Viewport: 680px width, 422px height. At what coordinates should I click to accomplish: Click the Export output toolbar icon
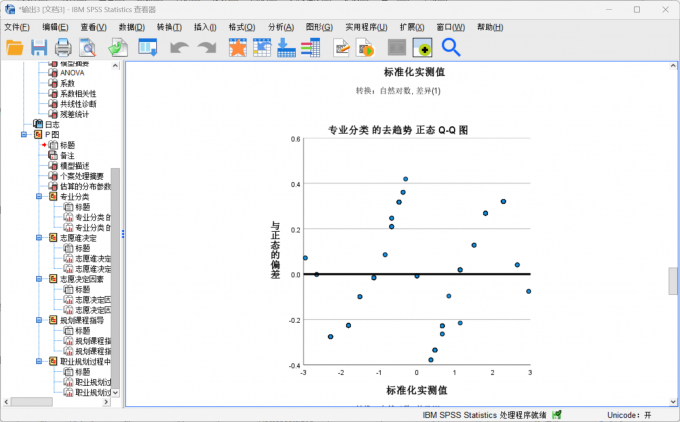click(x=117, y=47)
